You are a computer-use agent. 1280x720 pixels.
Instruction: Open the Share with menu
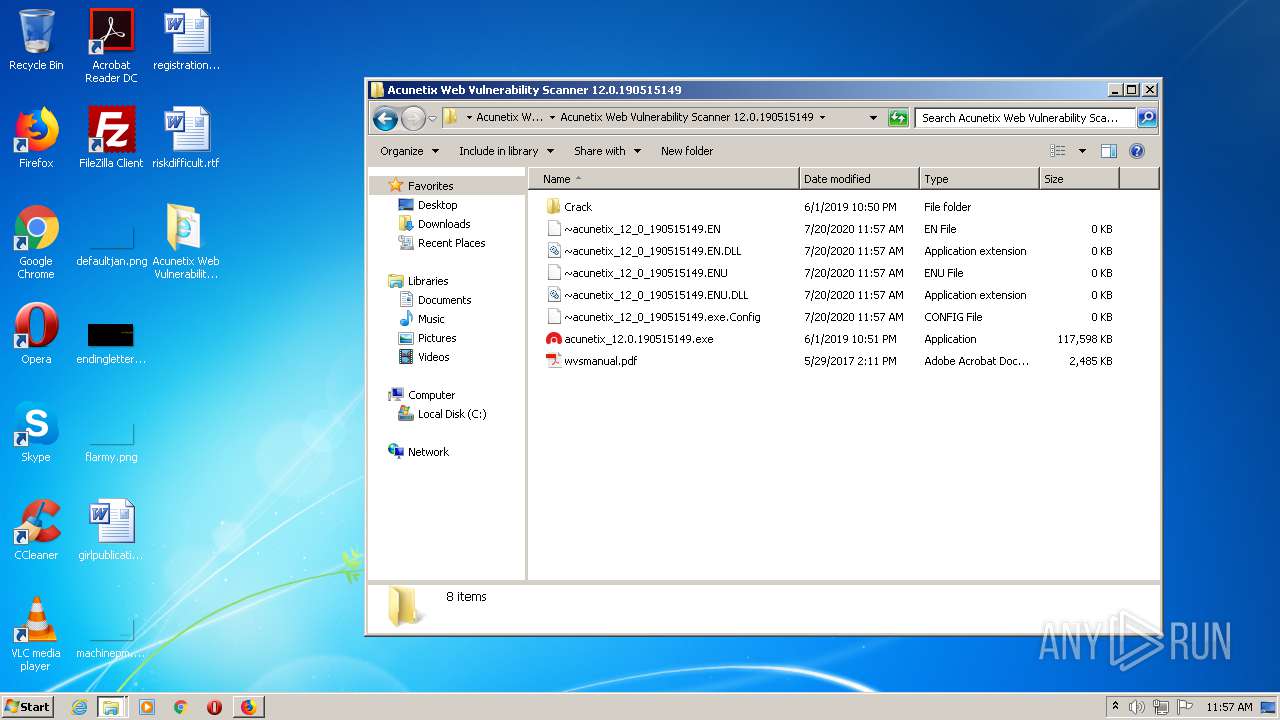(607, 151)
